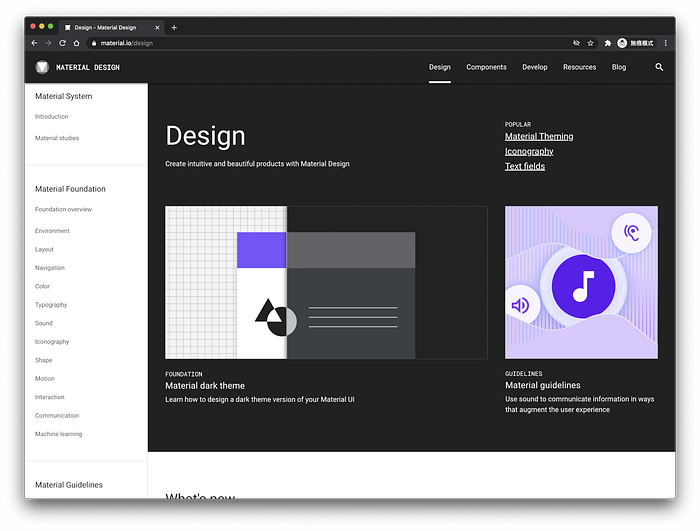Click the Material Design logo icon
700x531 pixels.
point(42,67)
